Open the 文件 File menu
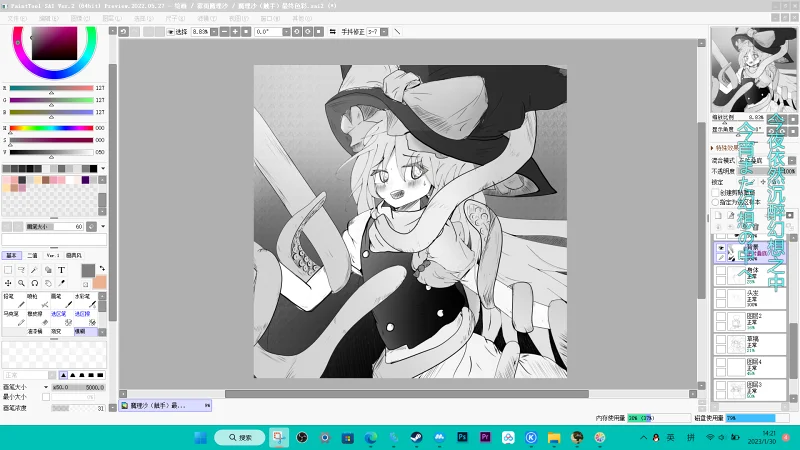The width and height of the screenshot is (800, 450). pyautogui.click(x=17, y=18)
